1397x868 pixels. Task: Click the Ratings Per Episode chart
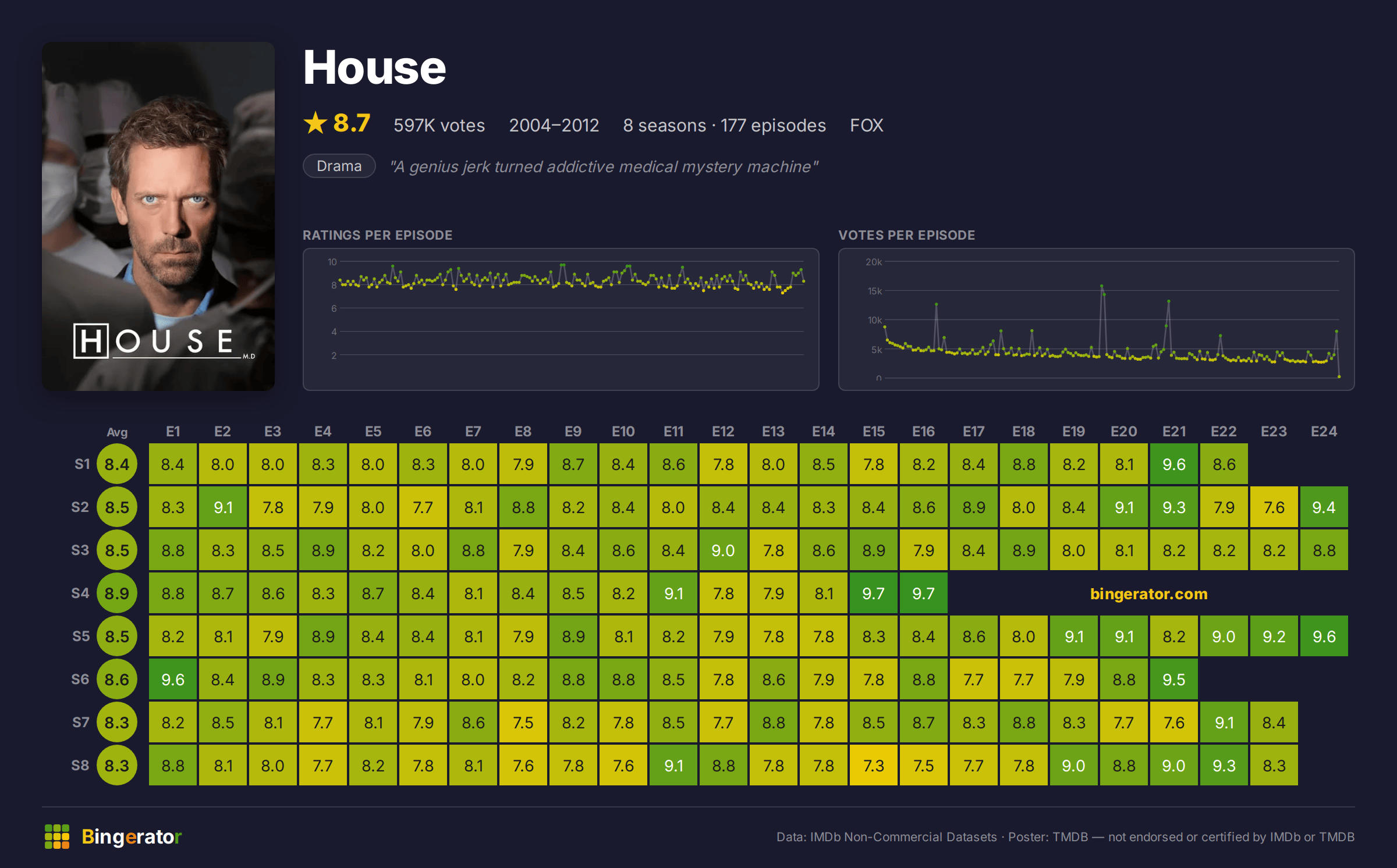pyautogui.click(x=561, y=319)
